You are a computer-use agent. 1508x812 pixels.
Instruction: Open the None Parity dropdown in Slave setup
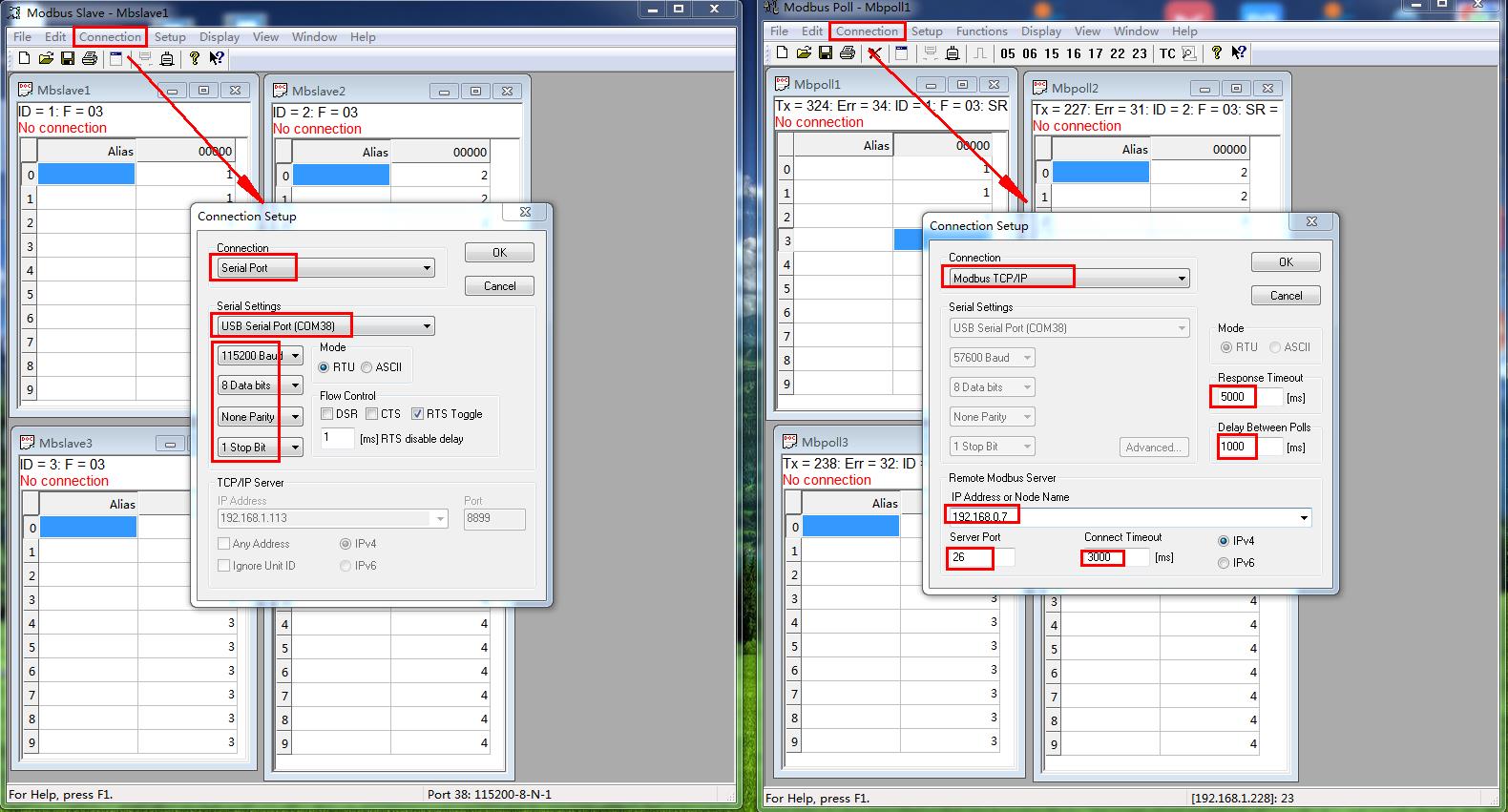[x=295, y=417]
